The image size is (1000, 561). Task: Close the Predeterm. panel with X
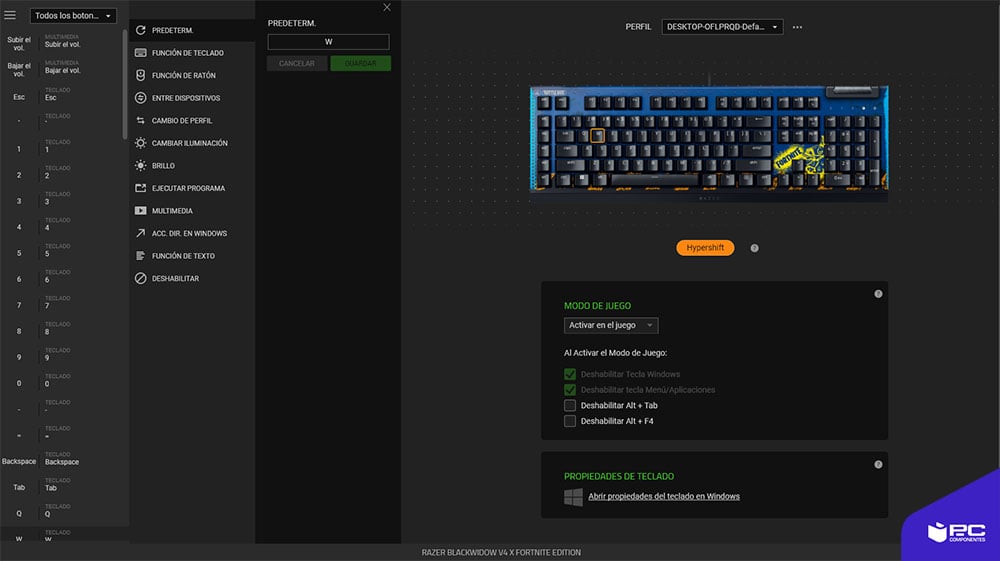click(387, 8)
